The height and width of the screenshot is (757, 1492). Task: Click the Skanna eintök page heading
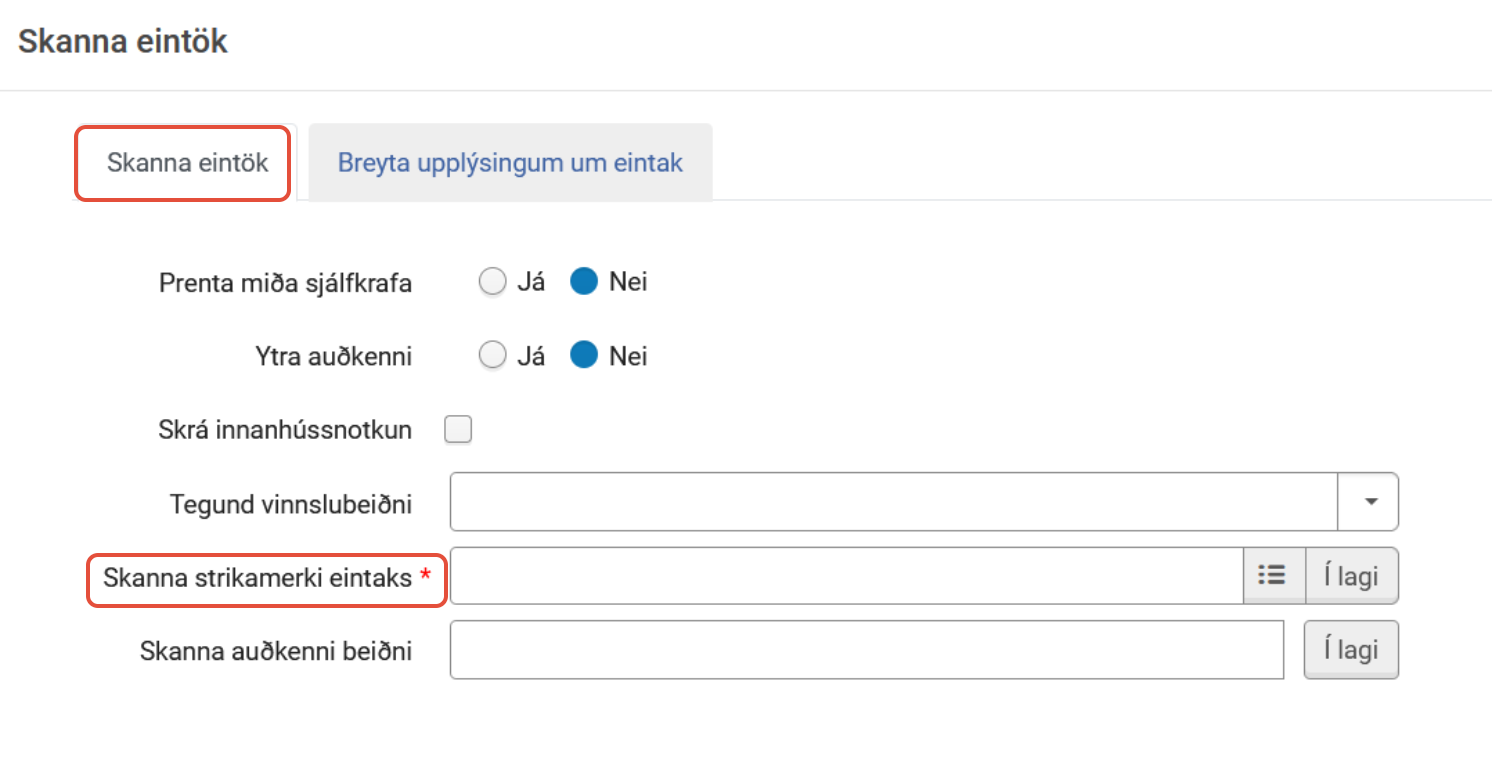(123, 42)
